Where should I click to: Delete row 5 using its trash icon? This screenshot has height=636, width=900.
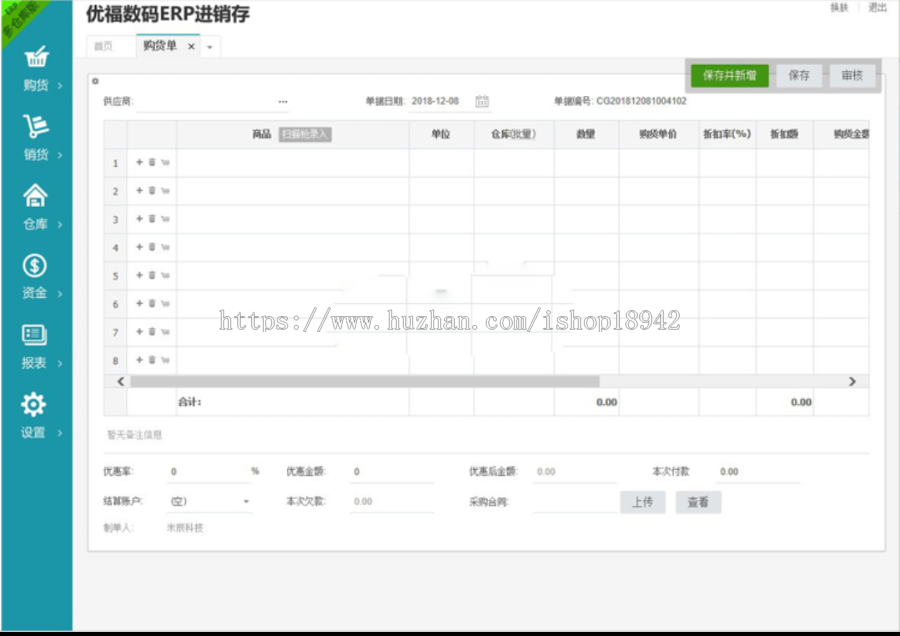pos(152,275)
